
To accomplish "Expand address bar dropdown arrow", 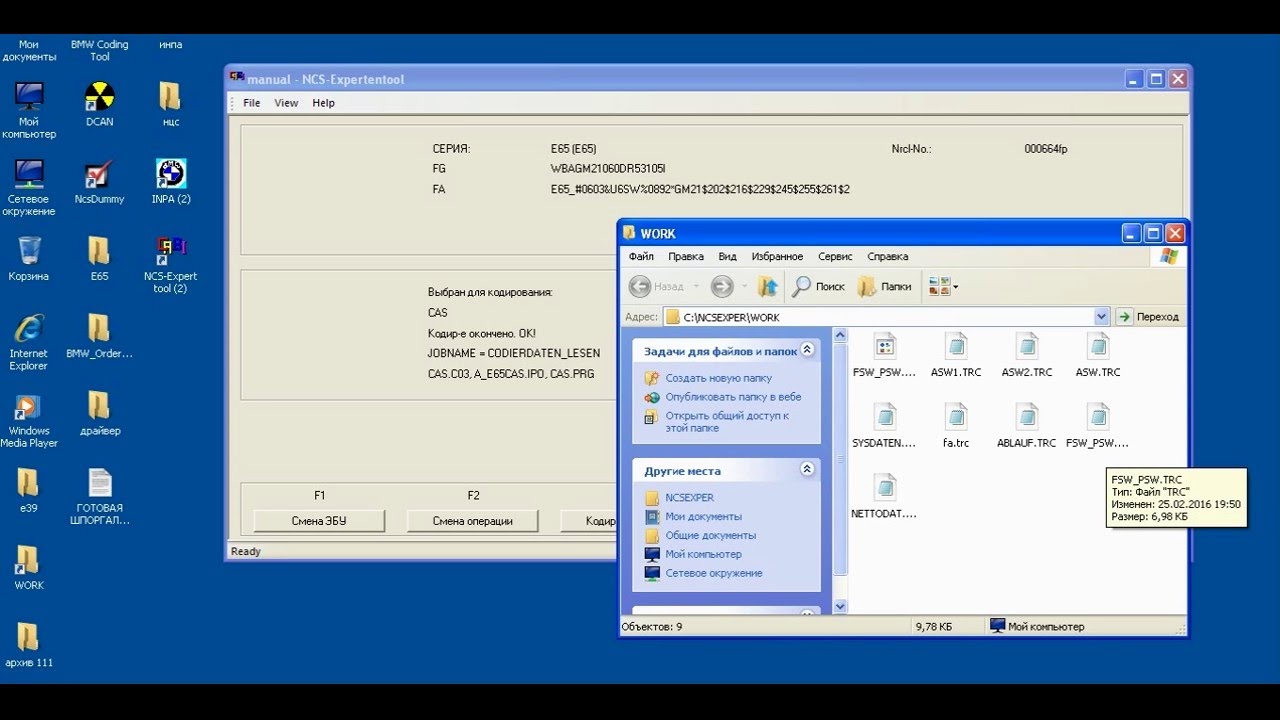I will pos(1101,317).
